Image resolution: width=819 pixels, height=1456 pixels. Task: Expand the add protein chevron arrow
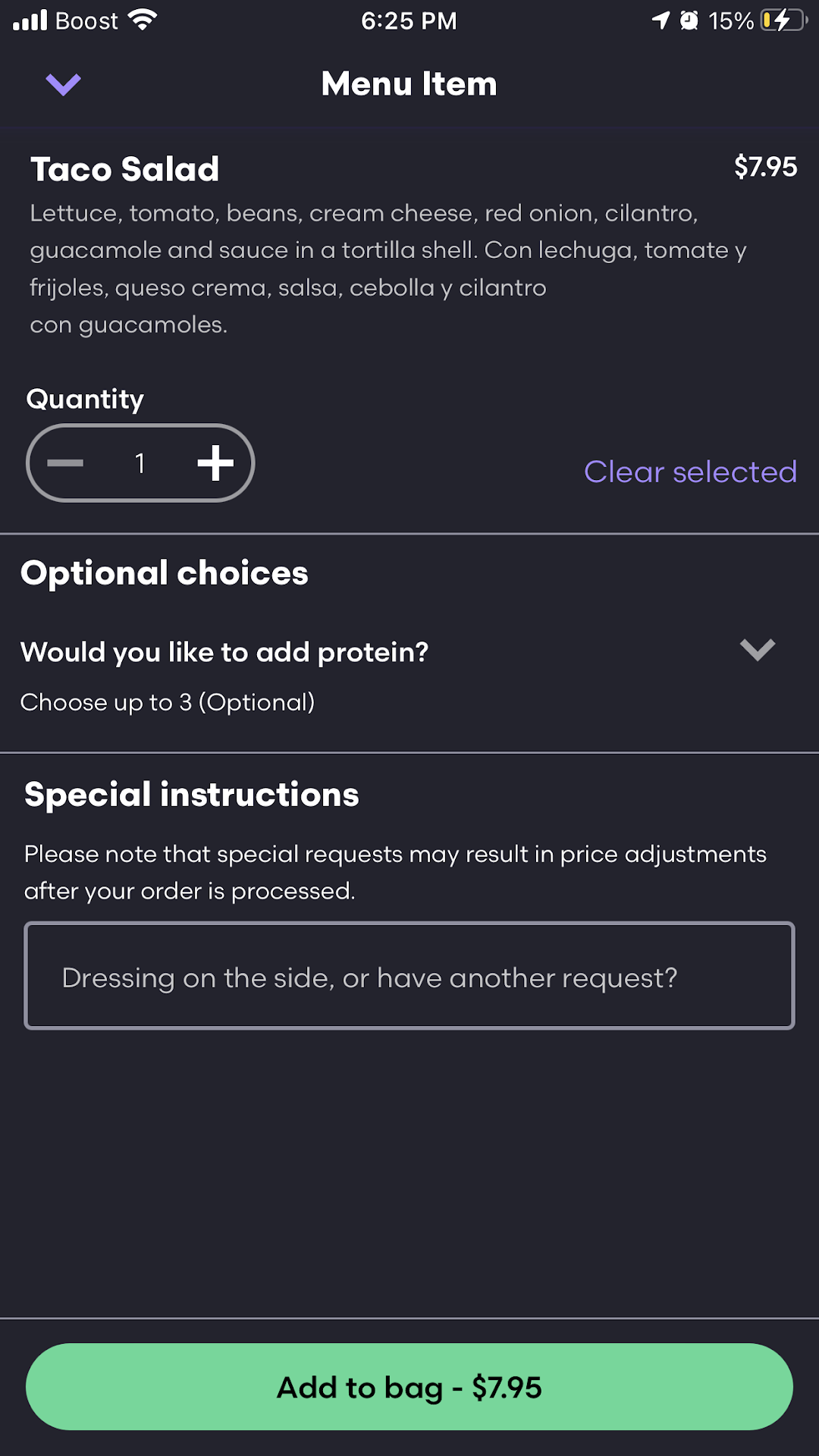(757, 650)
